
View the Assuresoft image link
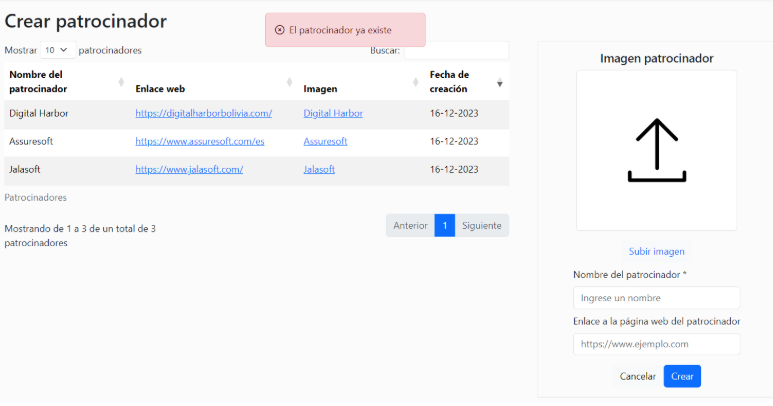click(x=325, y=141)
